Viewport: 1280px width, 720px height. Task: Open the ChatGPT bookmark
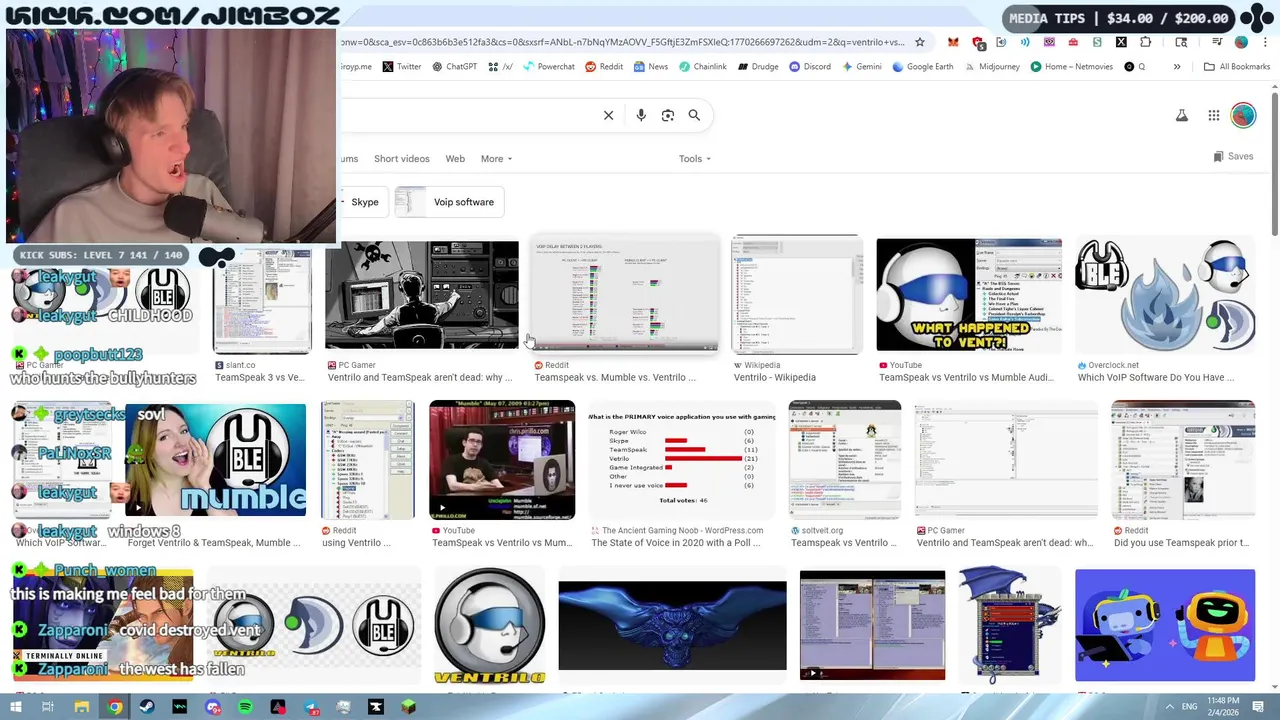coord(454,67)
